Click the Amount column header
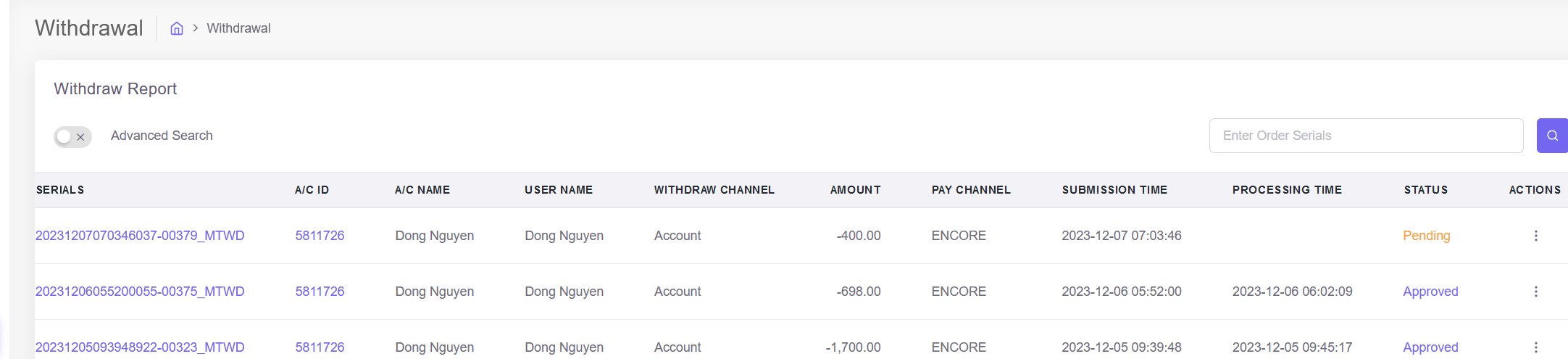Image resolution: width=1568 pixels, height=359 pixels. (x=855, y=190)
